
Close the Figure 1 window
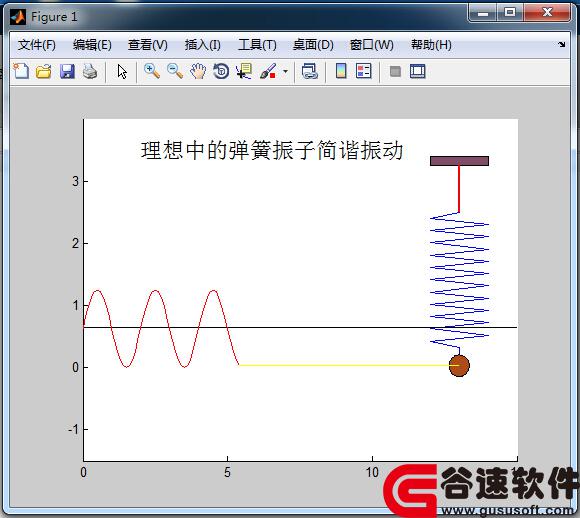pyautogui.click(x=547, y=13)
